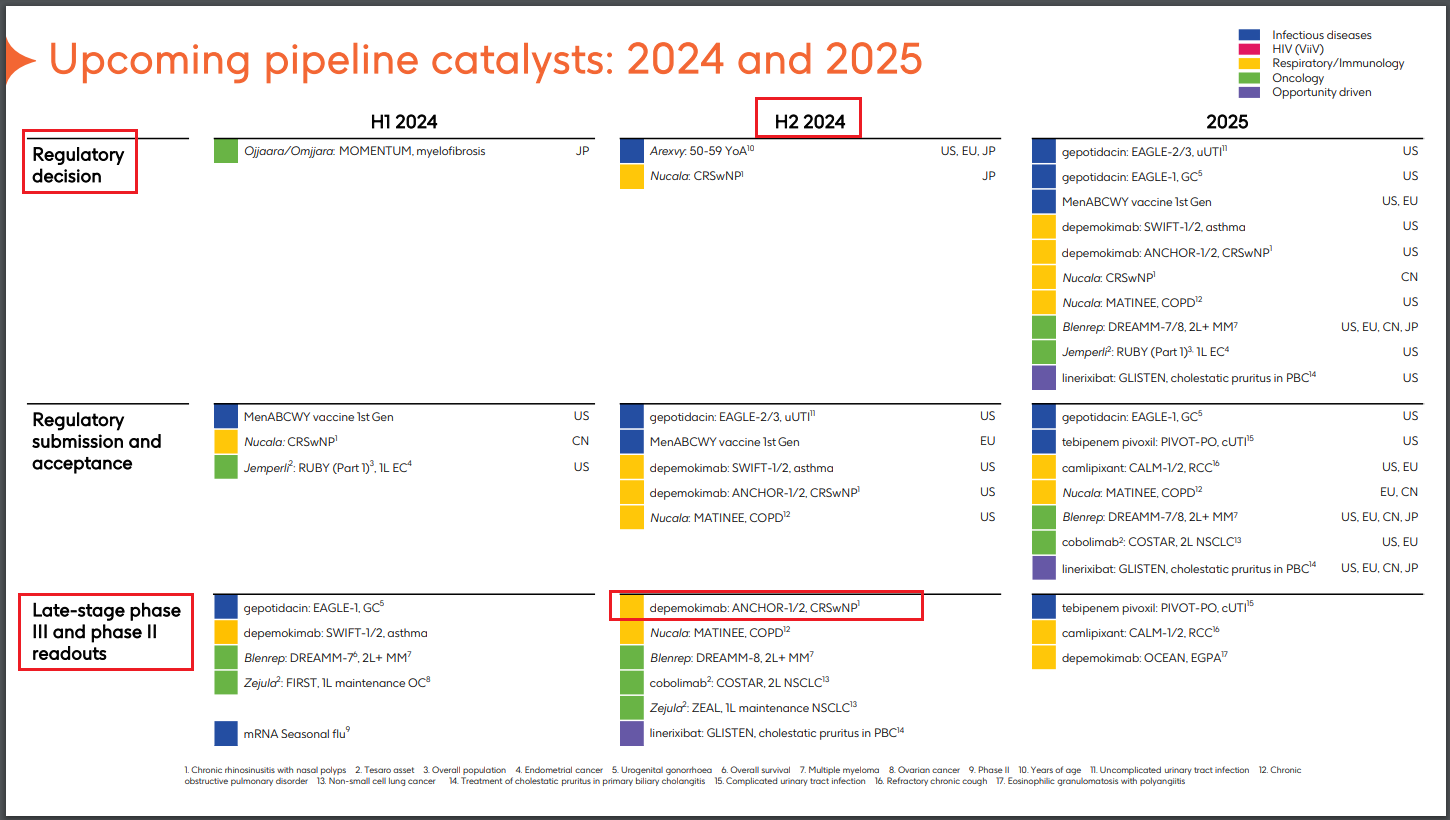This screenshot has width=1450, height=820.
Task: Click the Blenrep DREAMM-8, 2L+ MM entry
Action: (731, 657)
